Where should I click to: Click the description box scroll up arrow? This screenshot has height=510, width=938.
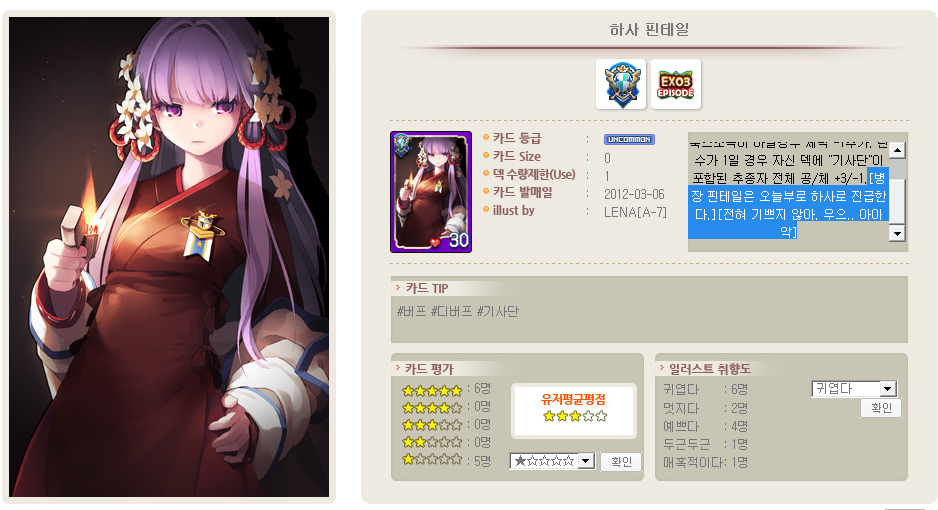(x=897, y=149)
